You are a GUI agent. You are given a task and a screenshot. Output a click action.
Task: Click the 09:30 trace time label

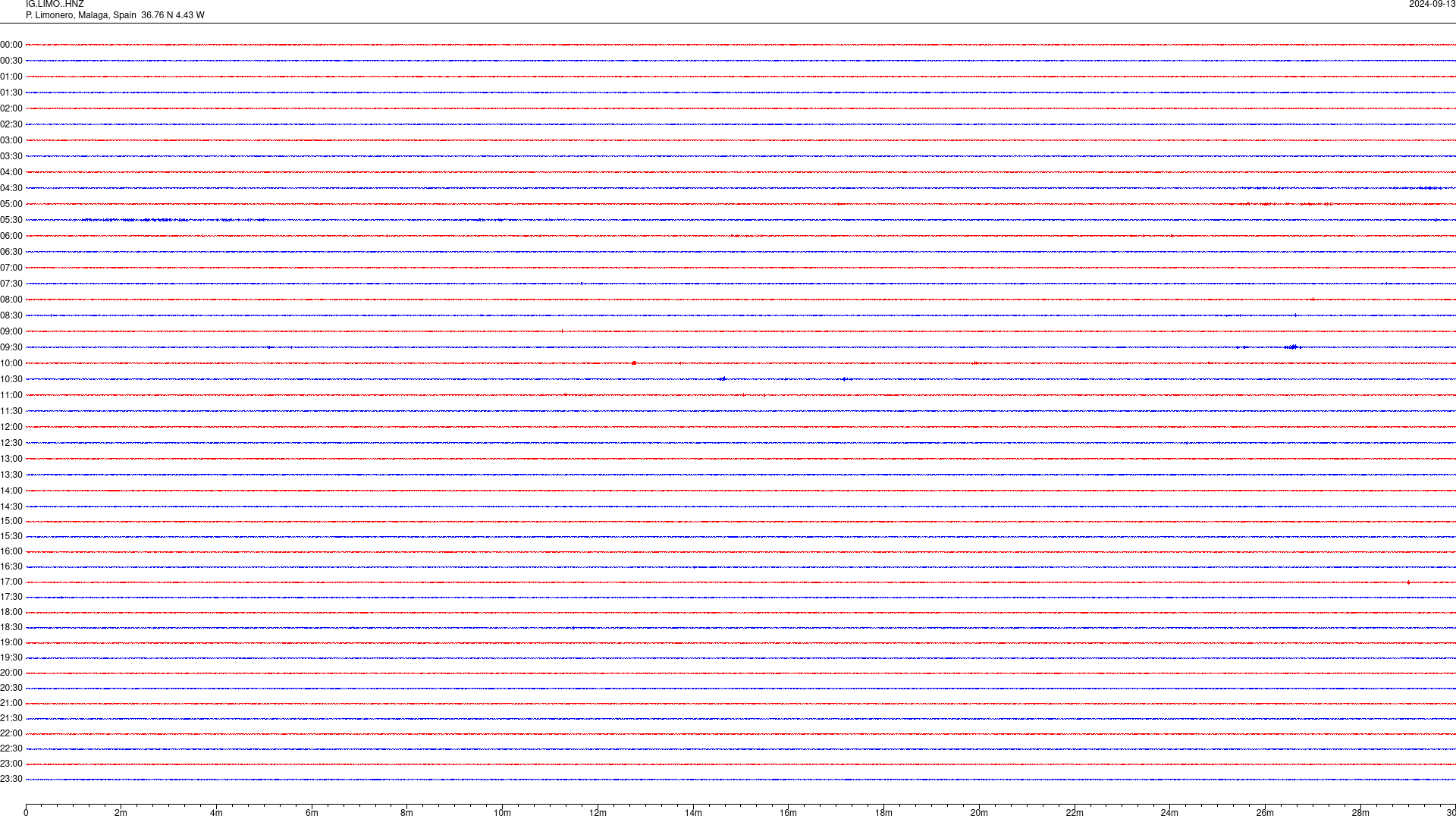click(11, 347)
